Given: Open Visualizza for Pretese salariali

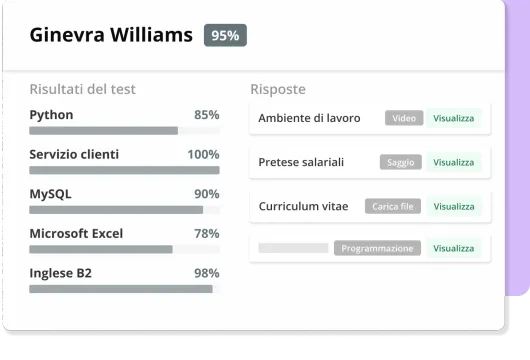Looking at the screenshot, I should (x=454, y=162).
